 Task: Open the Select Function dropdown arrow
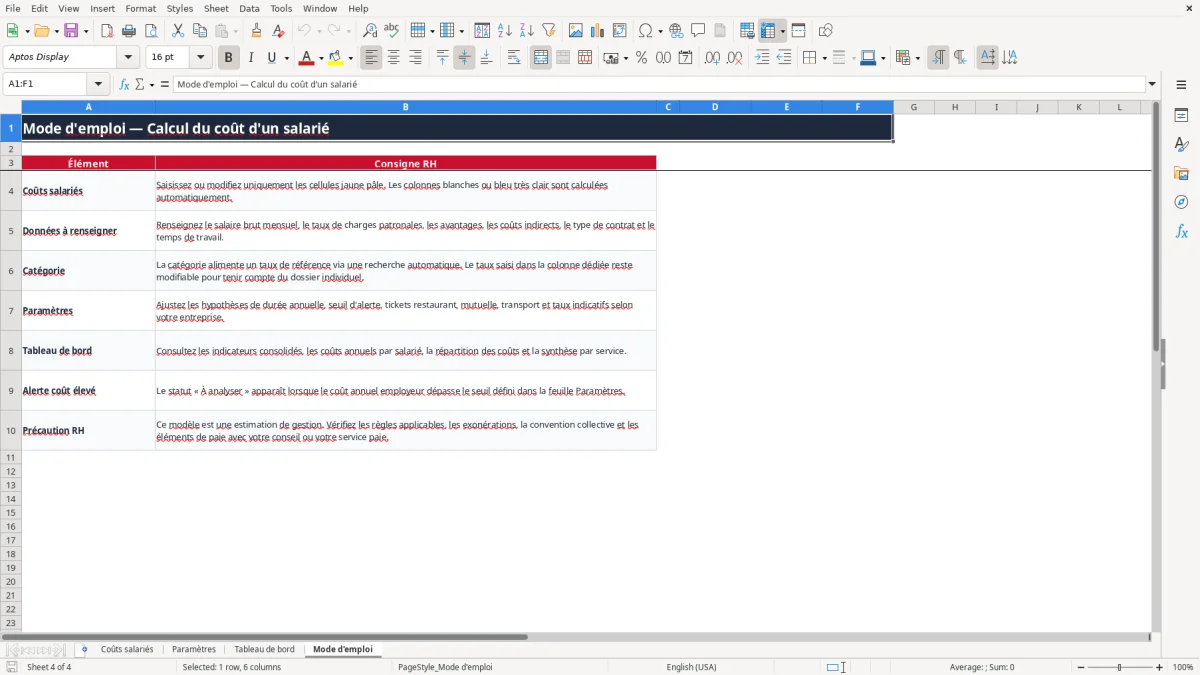point(152,84)
